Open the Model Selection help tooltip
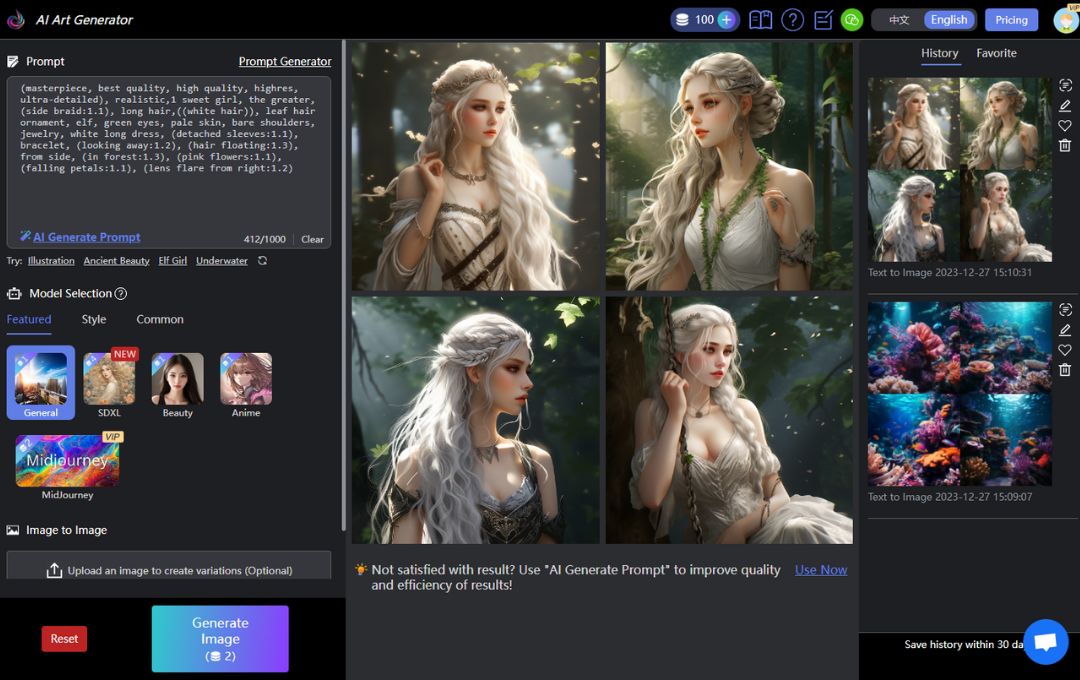 point(121,293)
